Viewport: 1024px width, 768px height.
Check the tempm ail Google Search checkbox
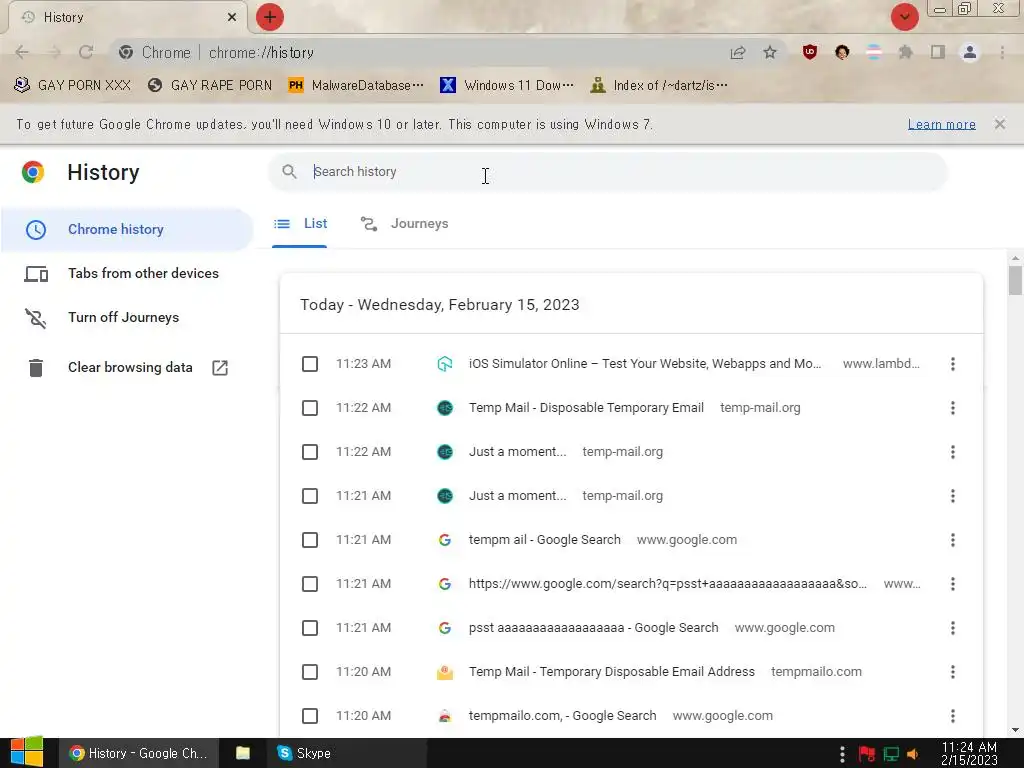[x=310, y=540]
